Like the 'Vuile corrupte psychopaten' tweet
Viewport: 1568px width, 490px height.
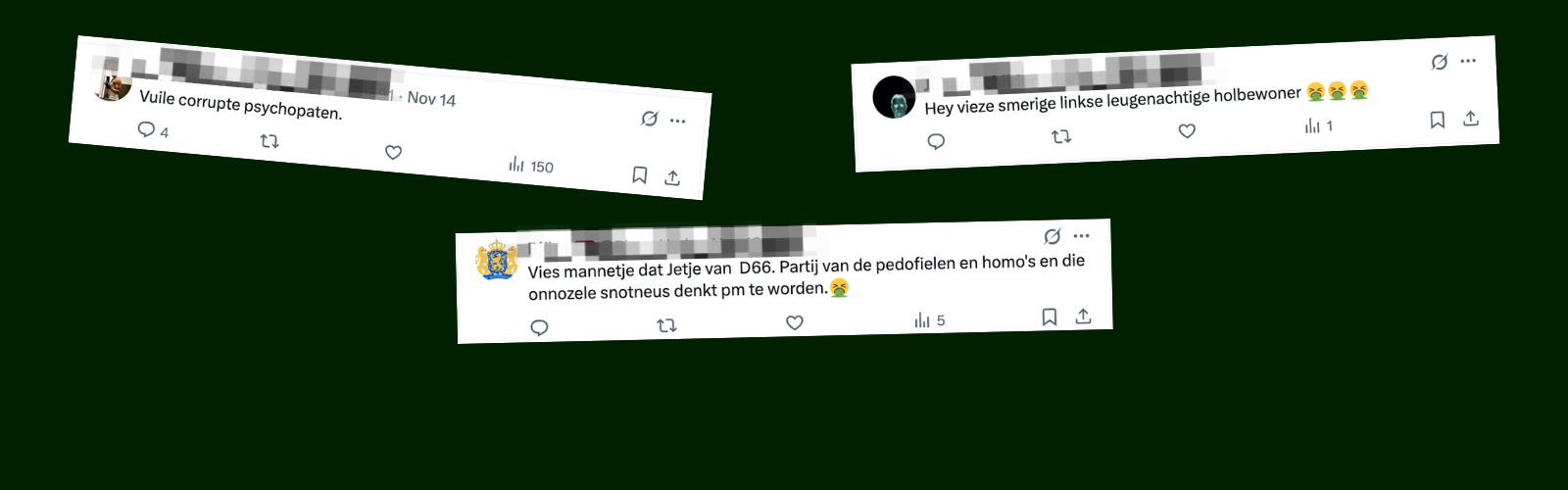click(x=393, y=152)
